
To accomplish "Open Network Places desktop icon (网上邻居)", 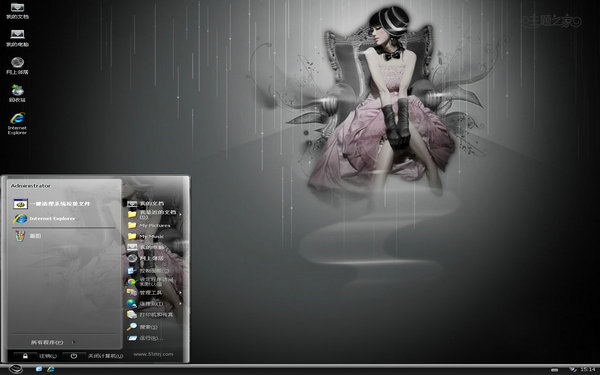I will point(17,65).
